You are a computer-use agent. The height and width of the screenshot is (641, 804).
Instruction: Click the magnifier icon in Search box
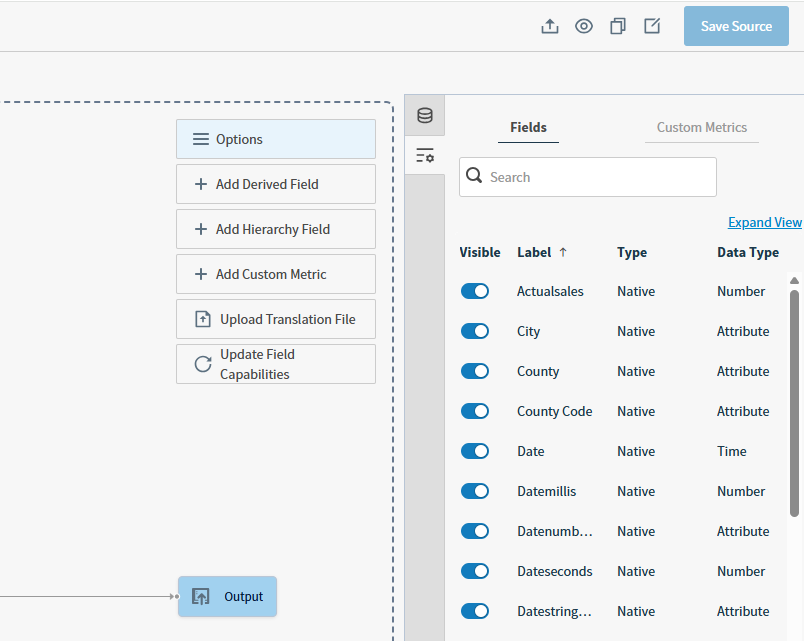(x=474, y=175)
